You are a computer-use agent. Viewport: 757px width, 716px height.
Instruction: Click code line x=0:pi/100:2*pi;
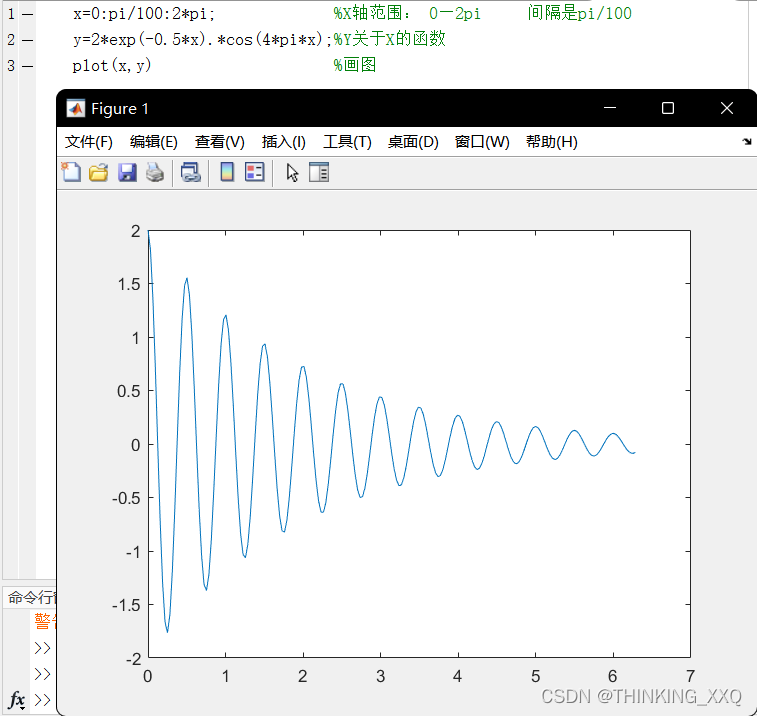(x=144, y=14)
